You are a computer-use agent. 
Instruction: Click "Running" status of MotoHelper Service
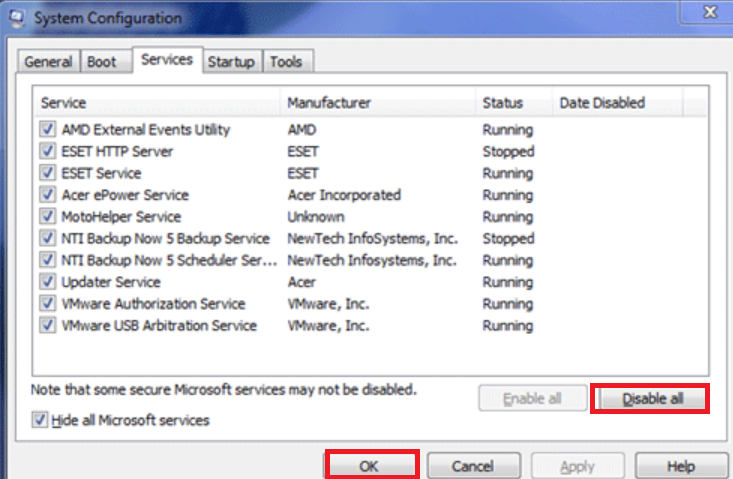point(508,217)
